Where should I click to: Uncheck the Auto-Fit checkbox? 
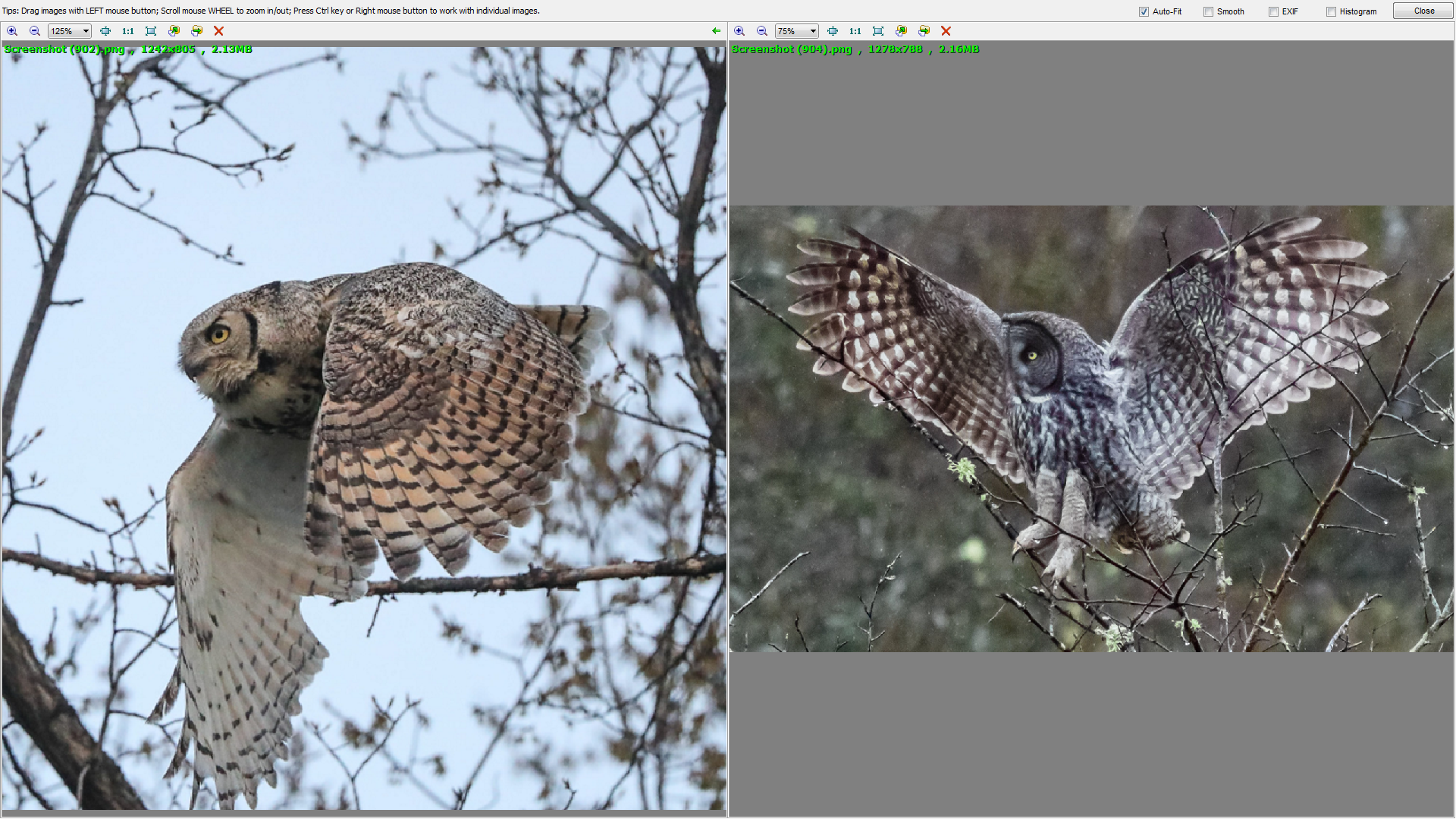coord(1144,11)
